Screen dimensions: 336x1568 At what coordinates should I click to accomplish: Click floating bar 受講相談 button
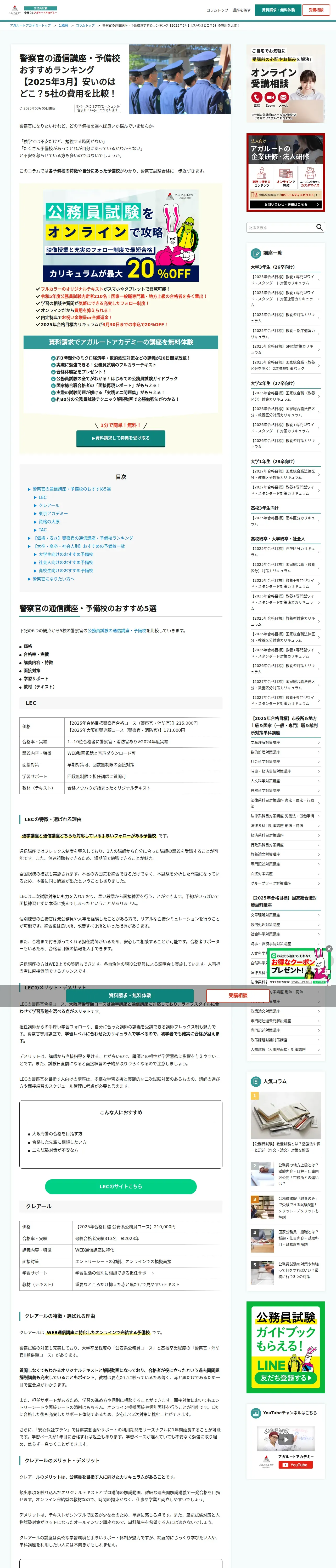click(238, 995)
